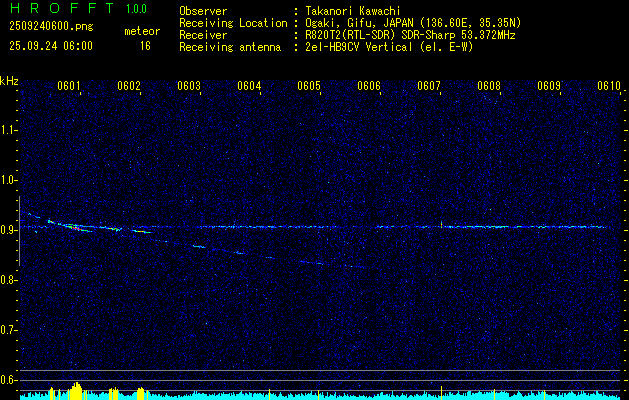The width and height of the screenshot is (629, 400).
Task: Select the filename 2509240600.png
Action: (51, 26)
